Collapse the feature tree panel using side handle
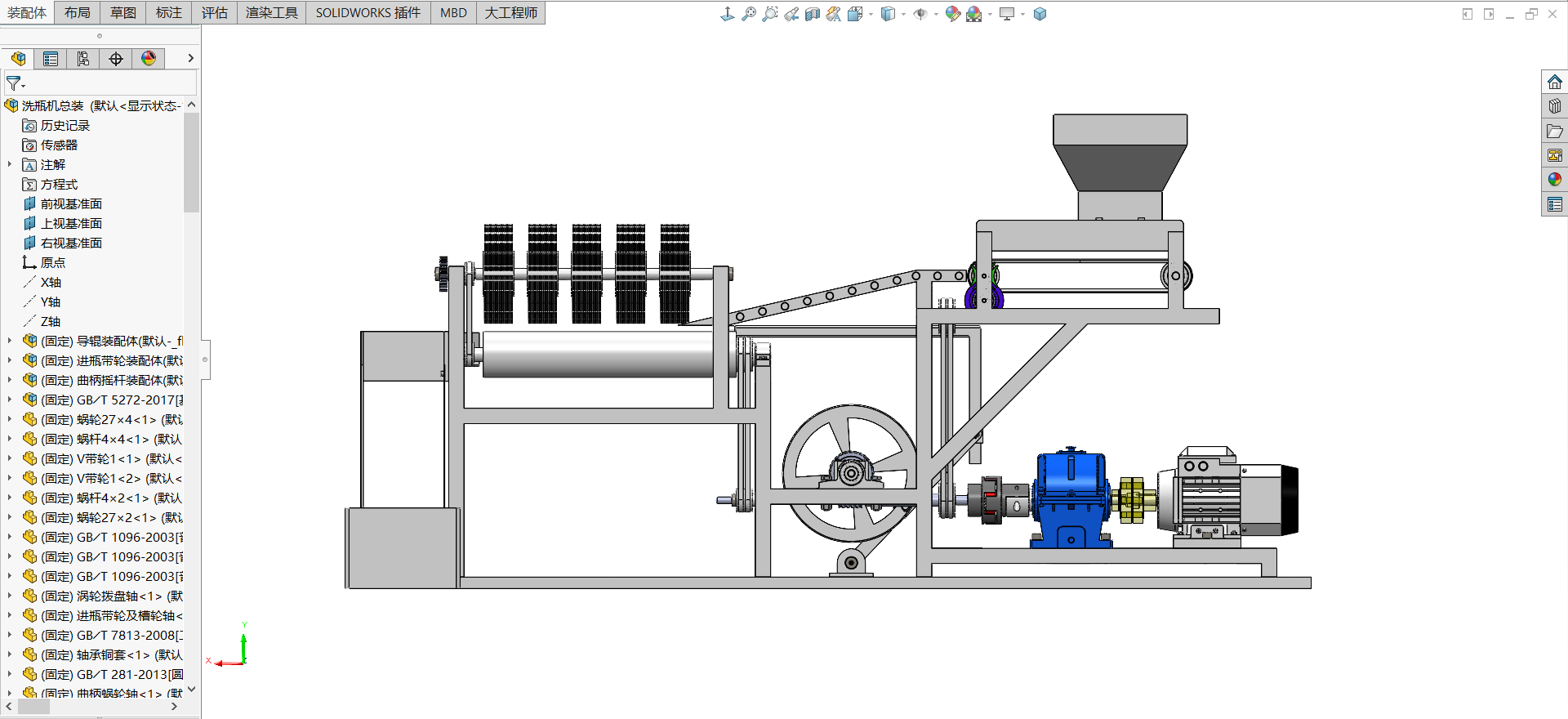Screen dimensions: 1568x719 [x=205, y=359]
